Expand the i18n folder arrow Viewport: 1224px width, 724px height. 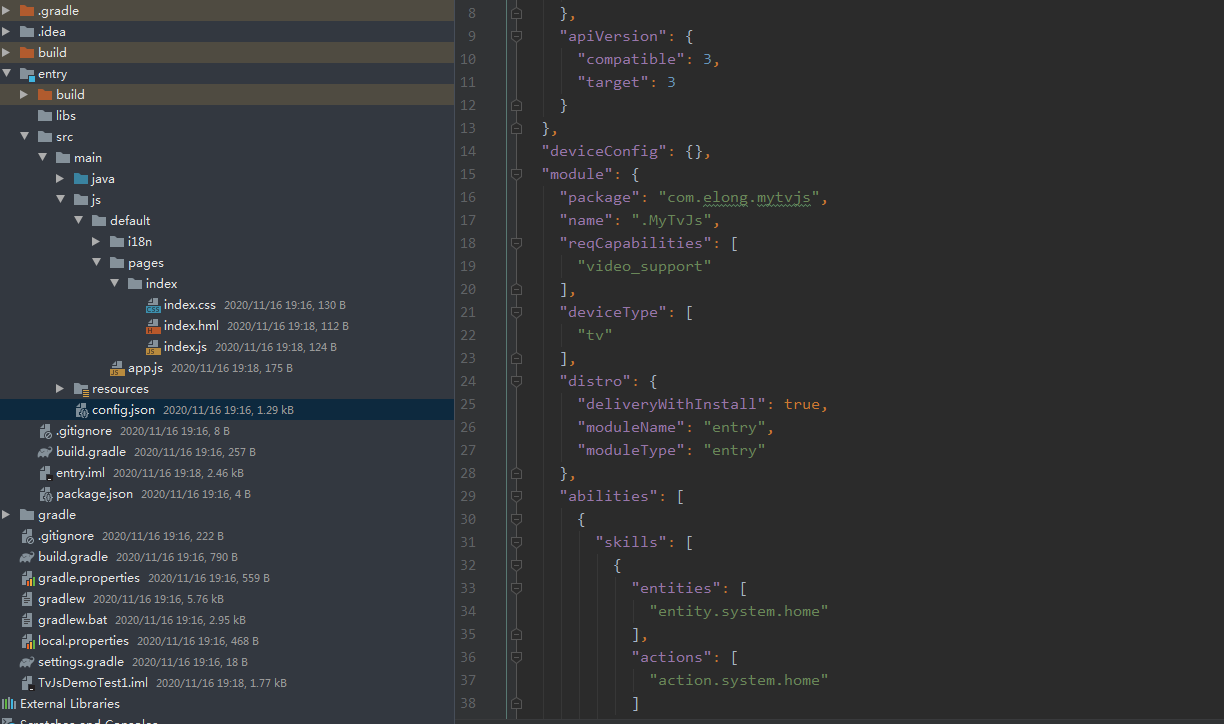97,242
